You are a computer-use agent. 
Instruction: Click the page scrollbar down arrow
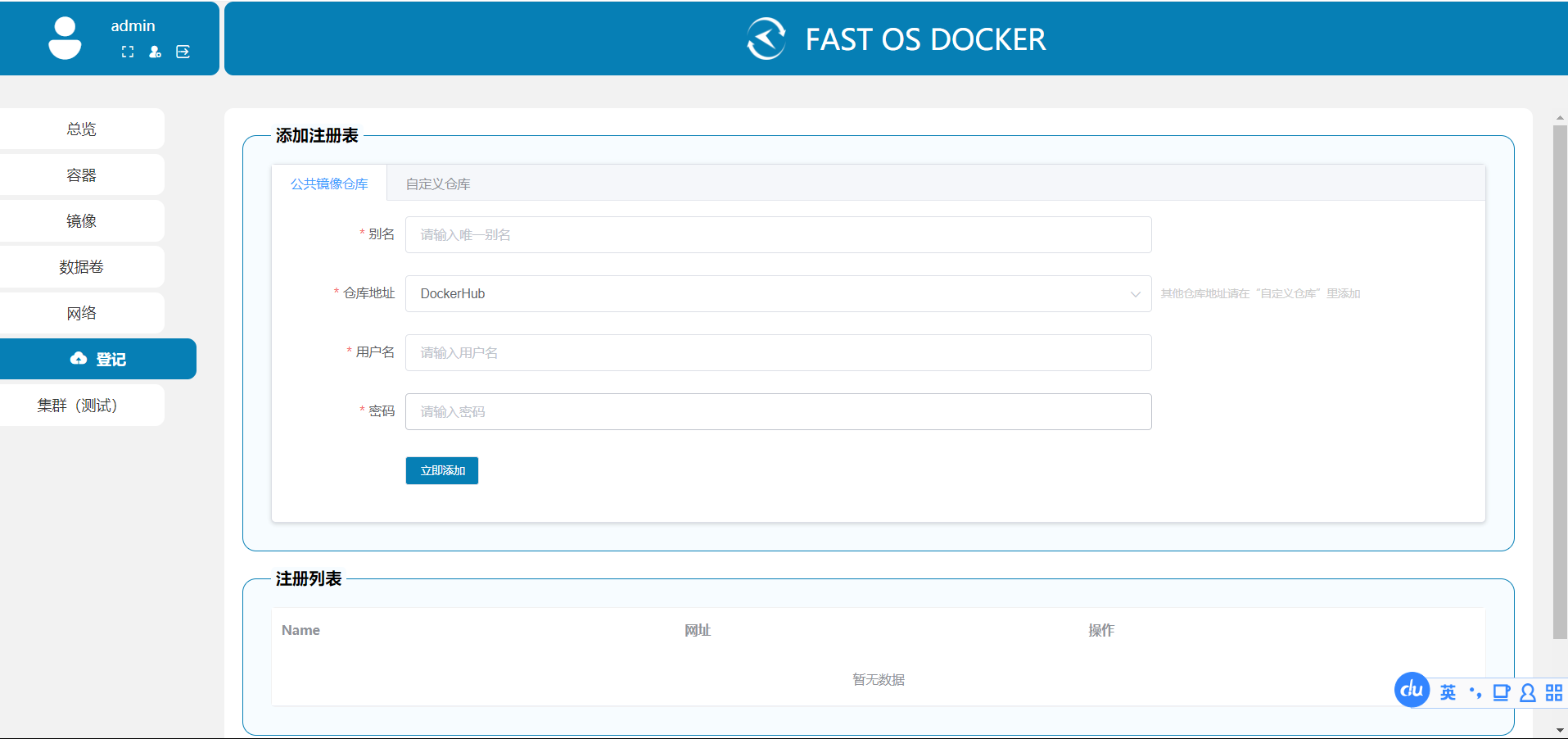[1560, 730]
